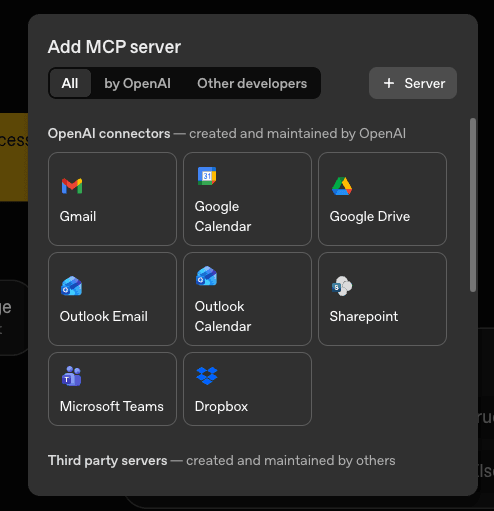This screenshot has height=511, width=494.
Task: Select the Gmail connector label
Action: 78,216
